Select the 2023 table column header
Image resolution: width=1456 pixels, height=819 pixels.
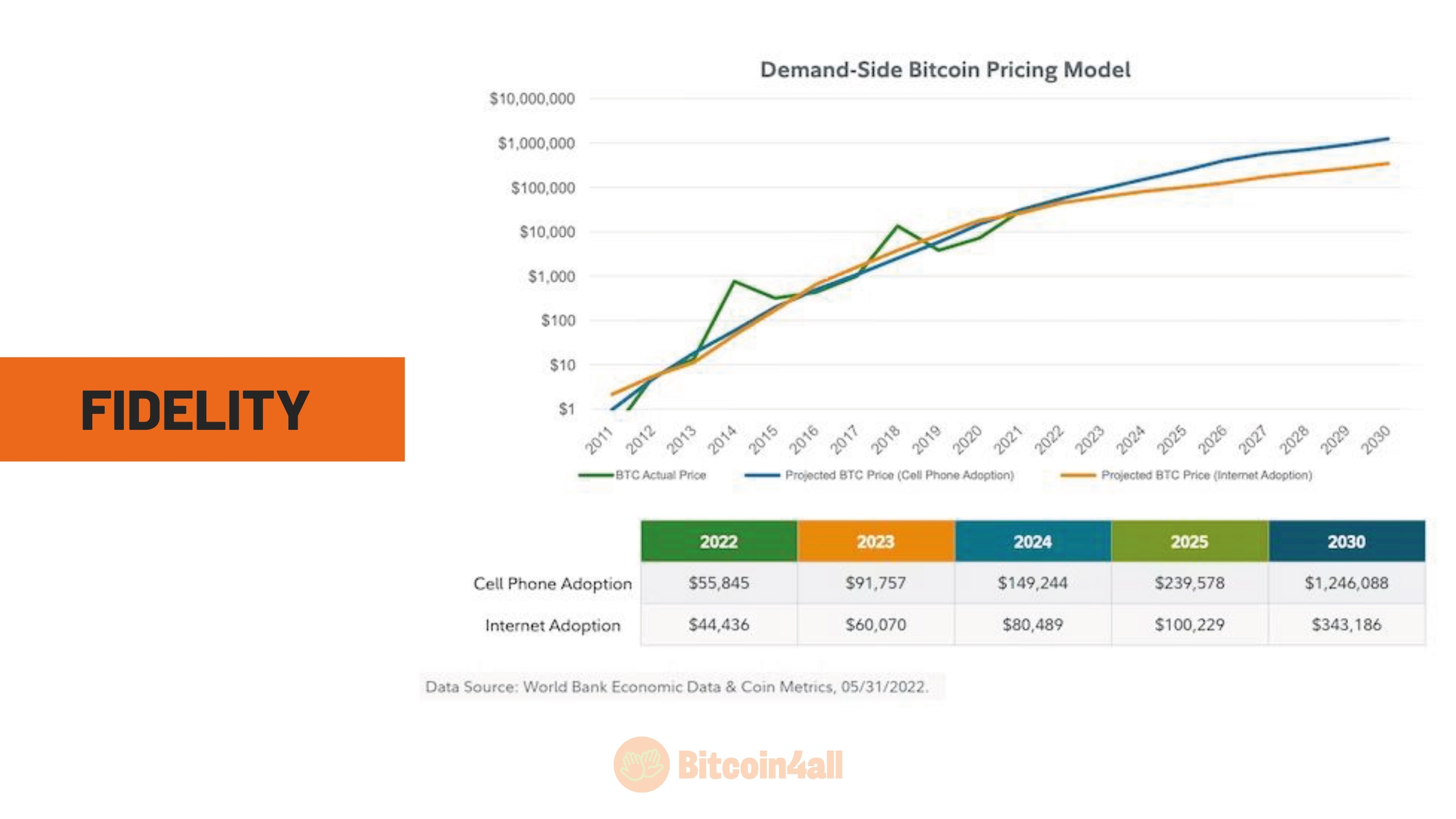pyautogui.click(x=875, y=542)
